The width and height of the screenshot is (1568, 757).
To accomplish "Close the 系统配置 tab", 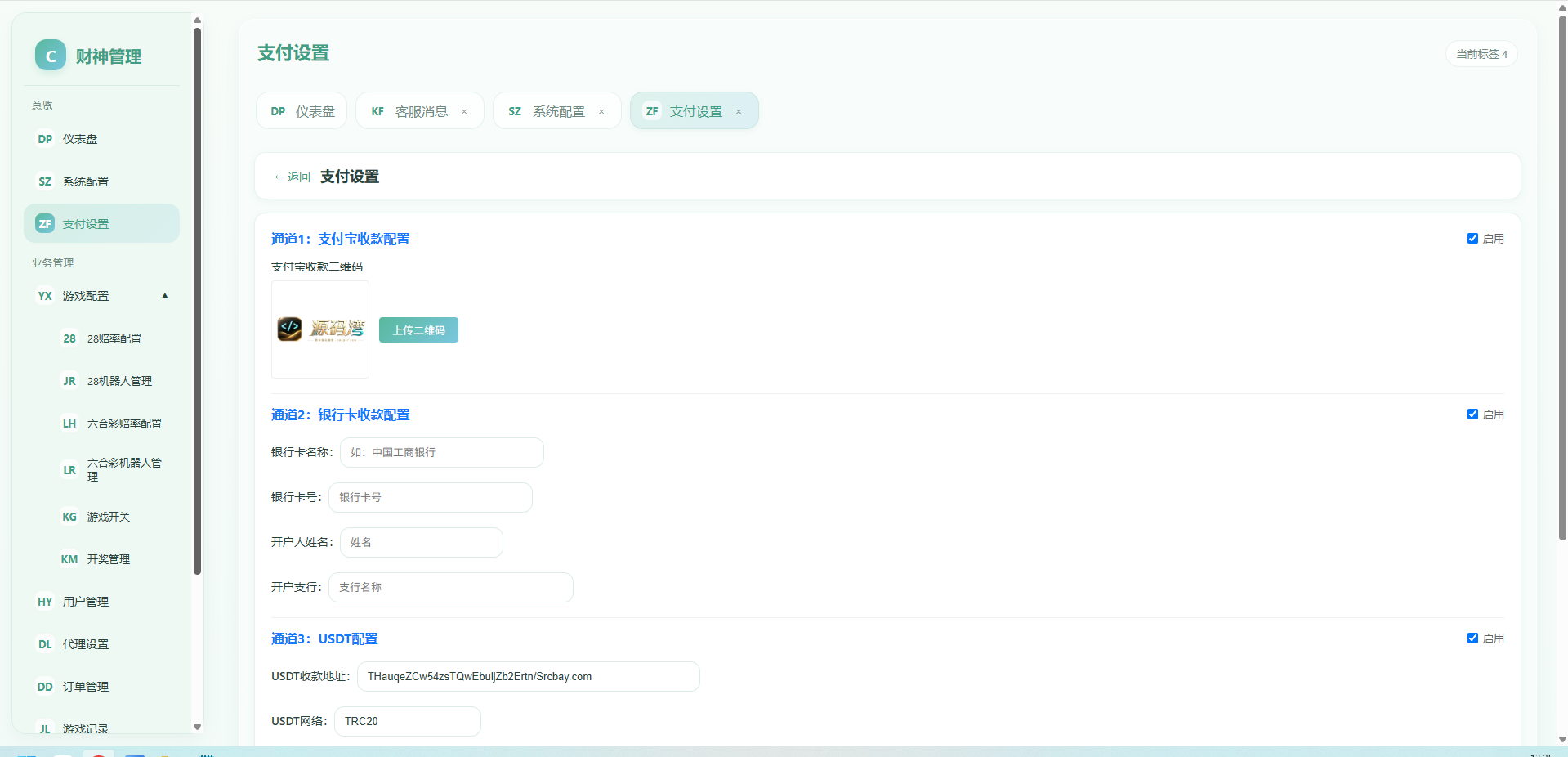I will 601,111.
